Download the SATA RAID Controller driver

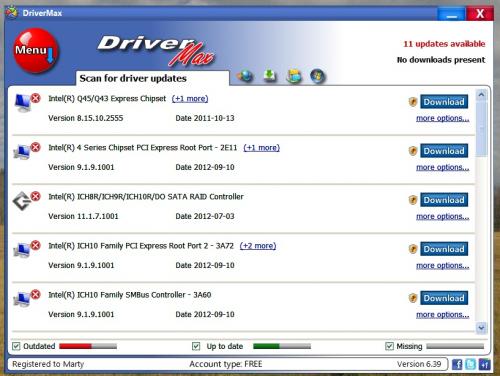(x=444, y=200)
